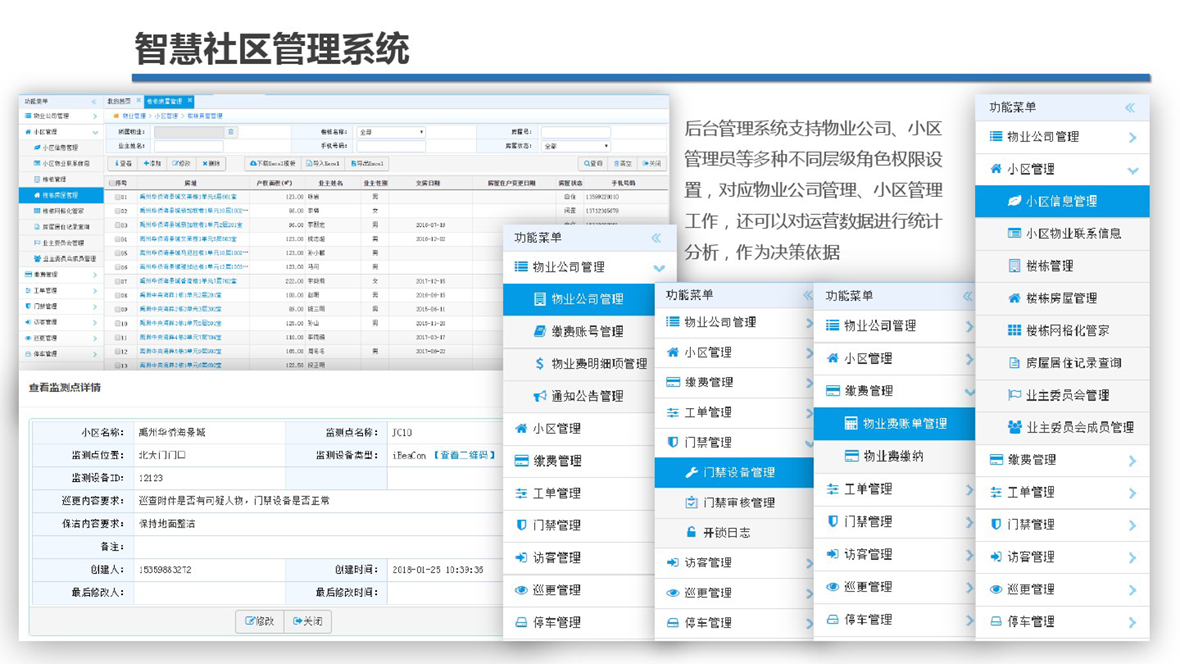Check the select-all checkbox in the 序号 header
Screen dimensions: 1180x664
coord(112,184)
